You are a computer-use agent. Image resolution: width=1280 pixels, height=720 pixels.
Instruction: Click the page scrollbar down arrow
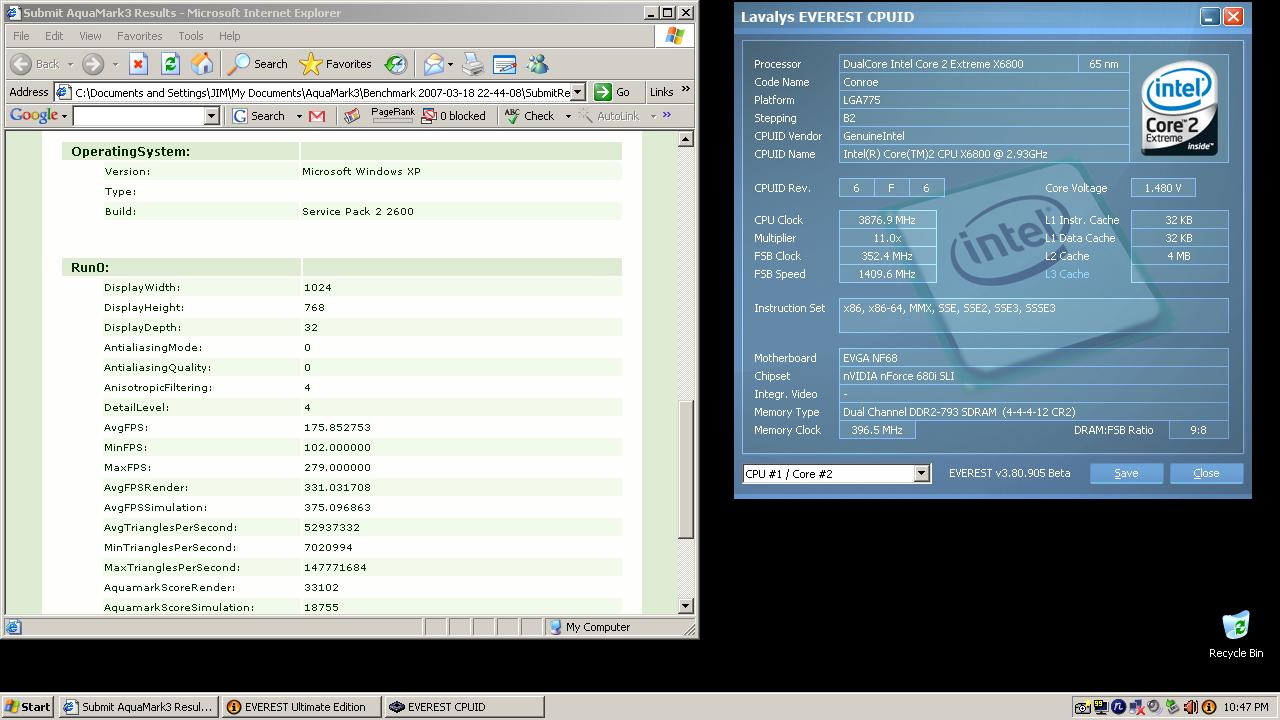click(x=686, y=606)
